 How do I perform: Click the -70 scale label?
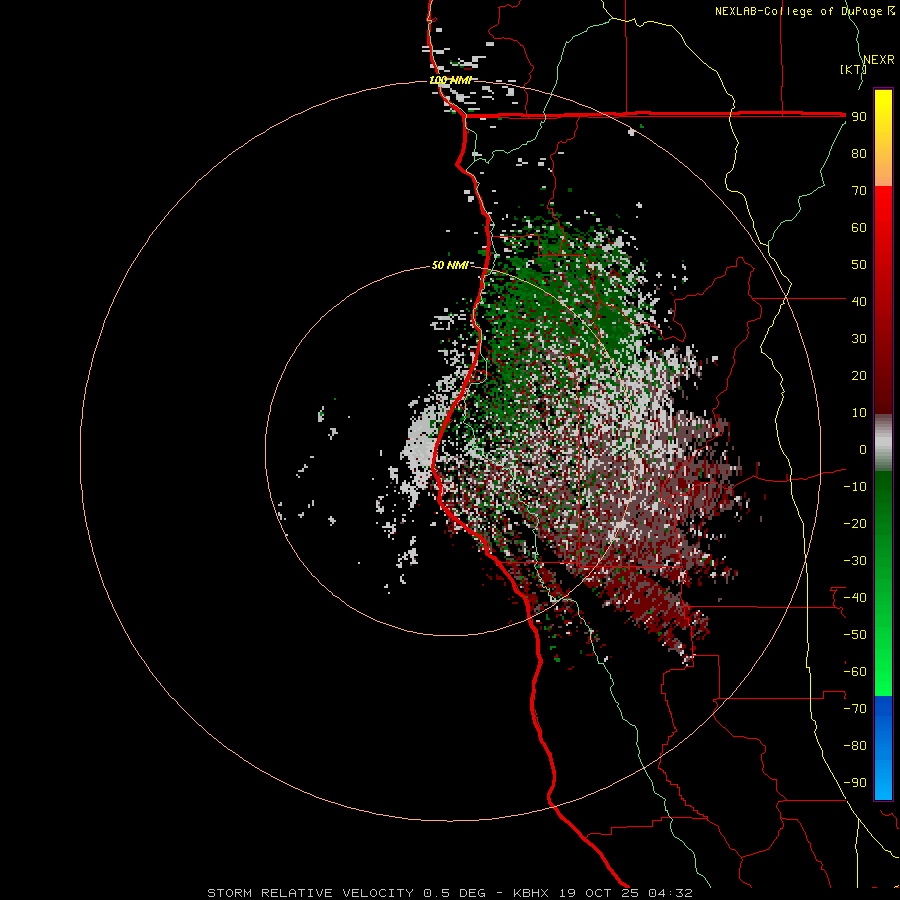point(855,709)
